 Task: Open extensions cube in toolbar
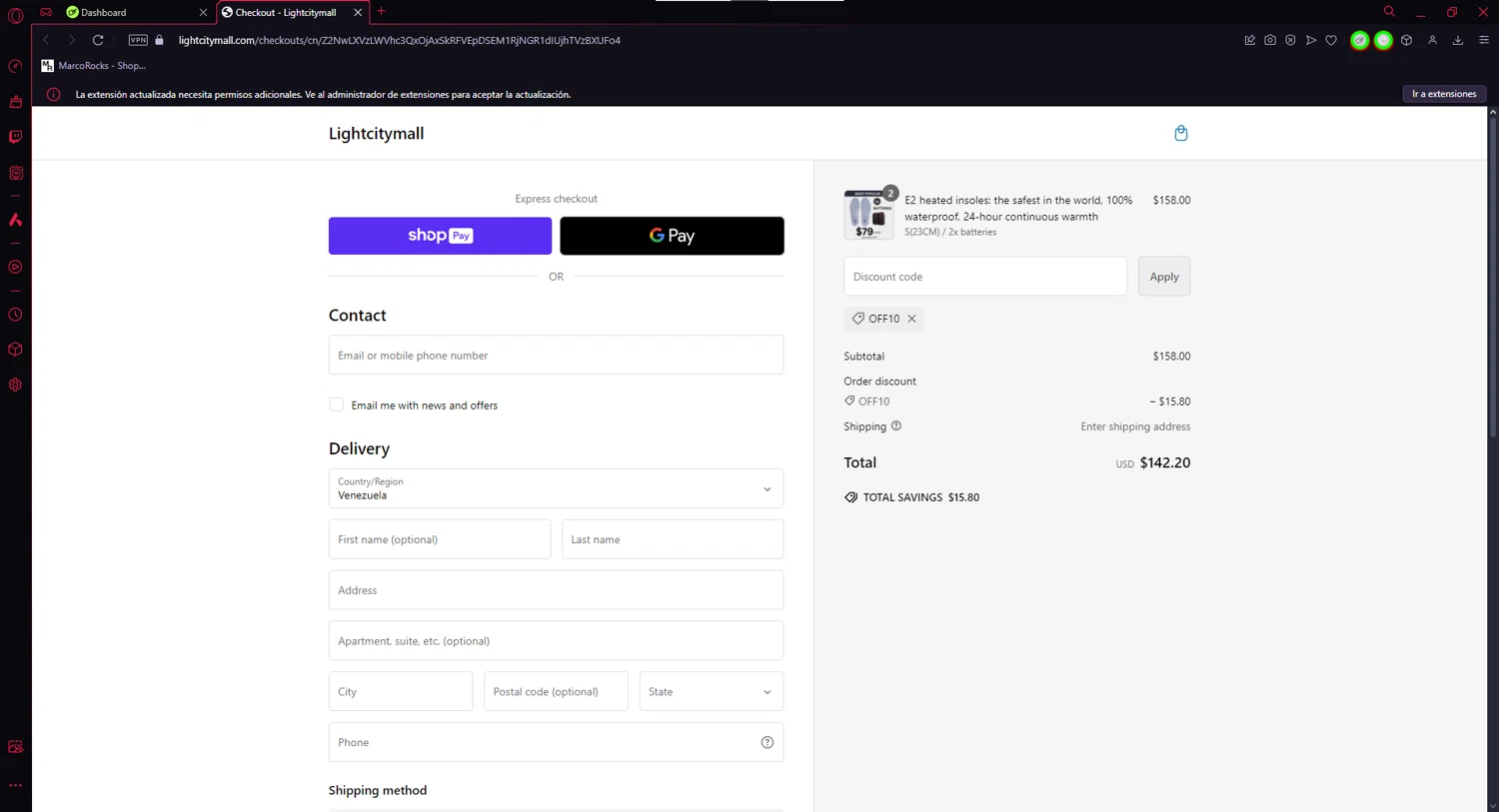point(1406,40)
